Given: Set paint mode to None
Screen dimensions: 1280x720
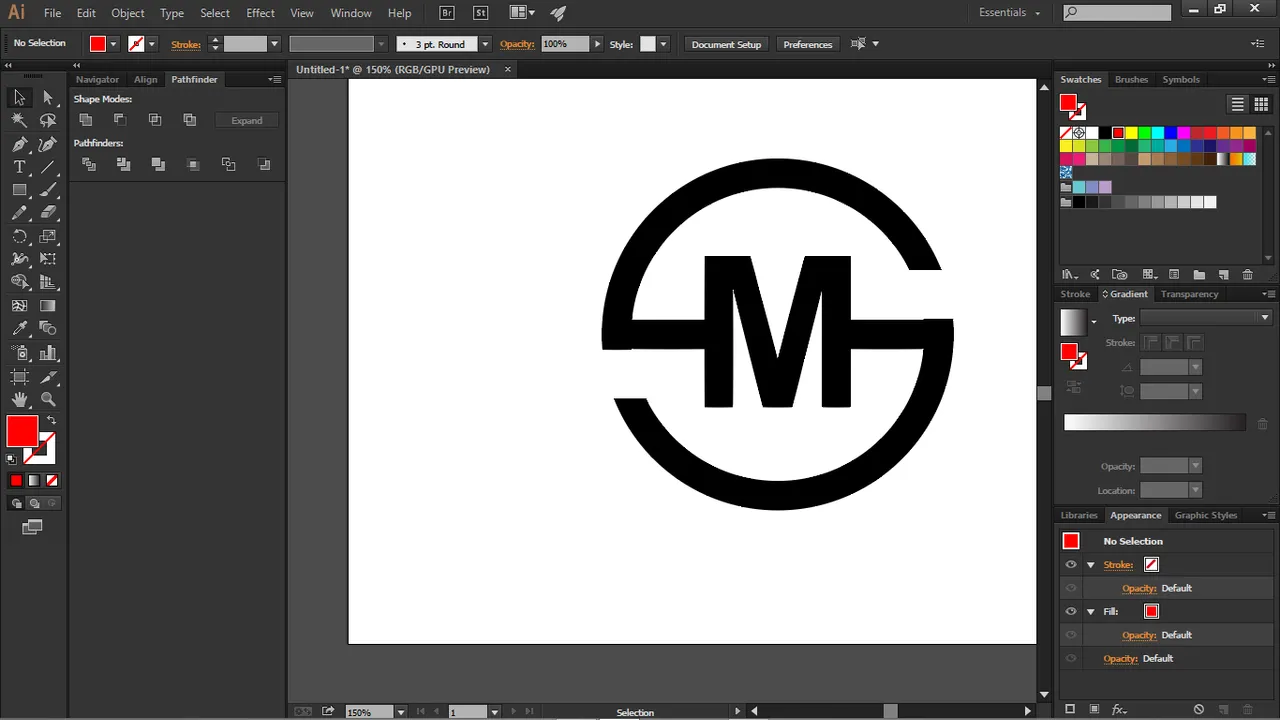Looking at the screenshot, I should 52,481.
